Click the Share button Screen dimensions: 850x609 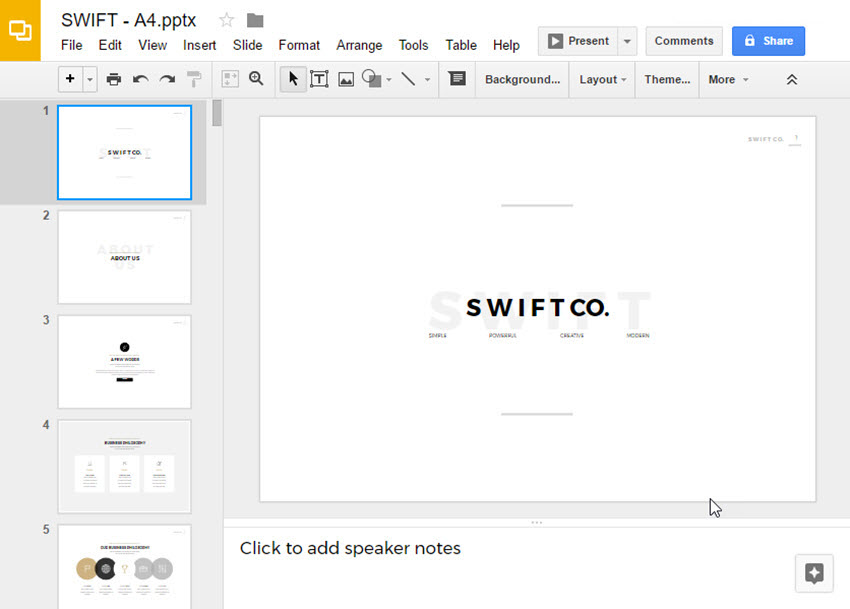768,40
